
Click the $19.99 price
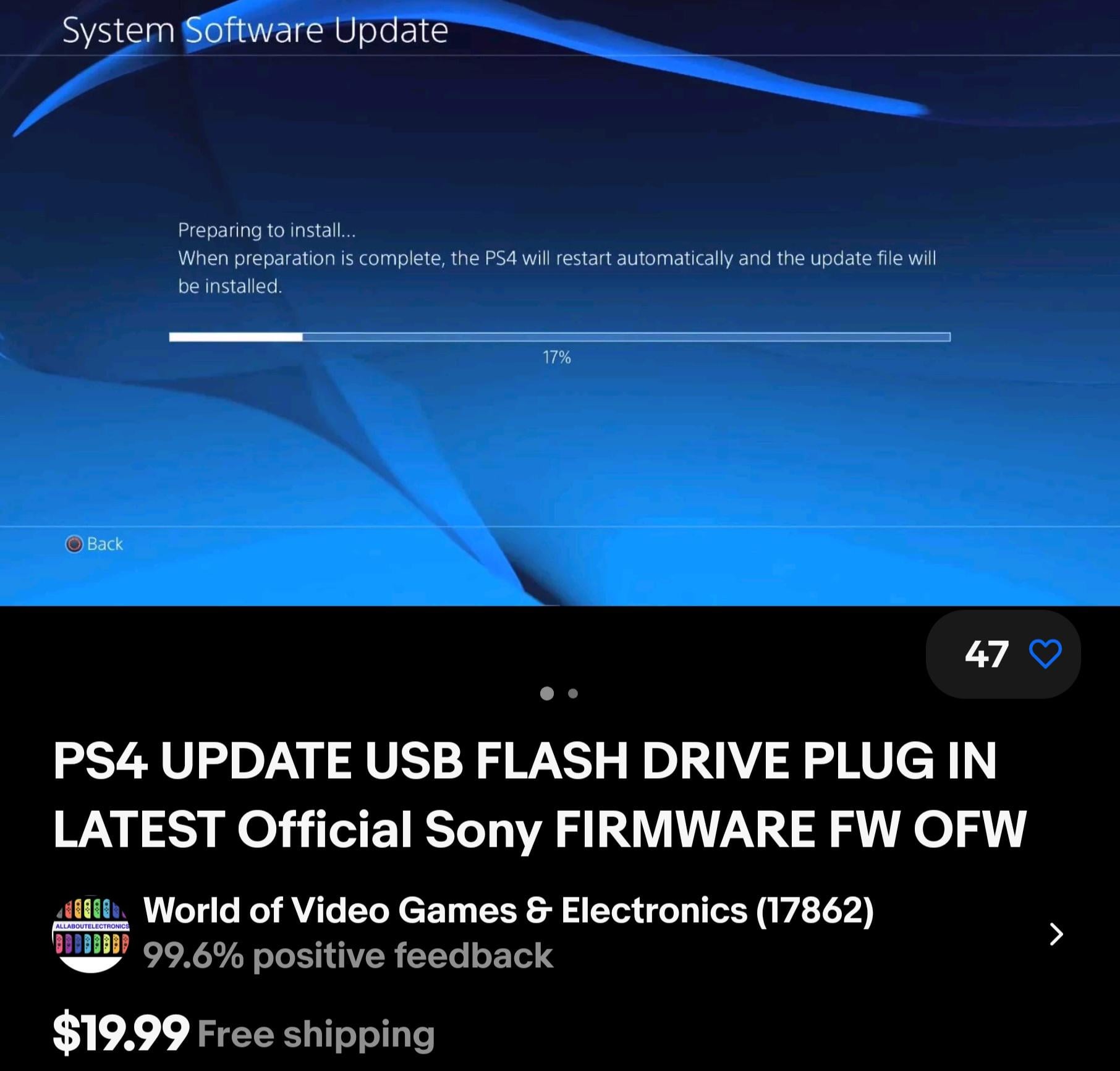click(x=121, y=1033)
